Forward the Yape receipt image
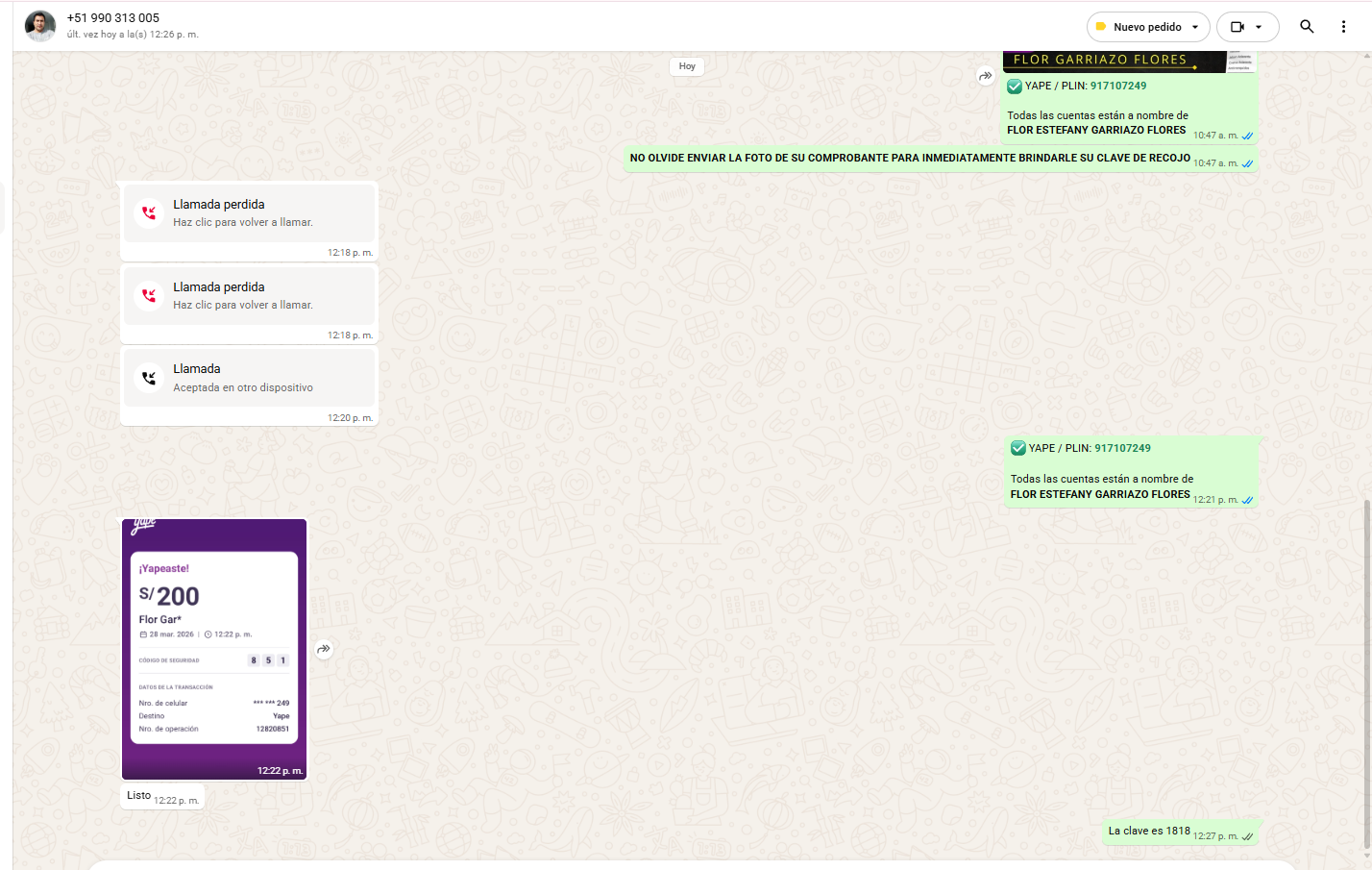This screenshot has height=870, width=1372. point(324,649)
